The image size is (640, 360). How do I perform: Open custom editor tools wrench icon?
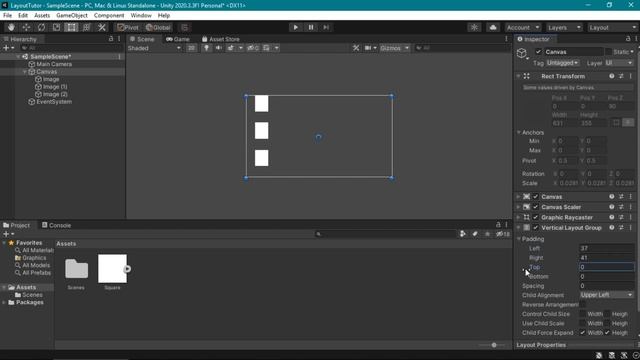click(x=102, y=27)
